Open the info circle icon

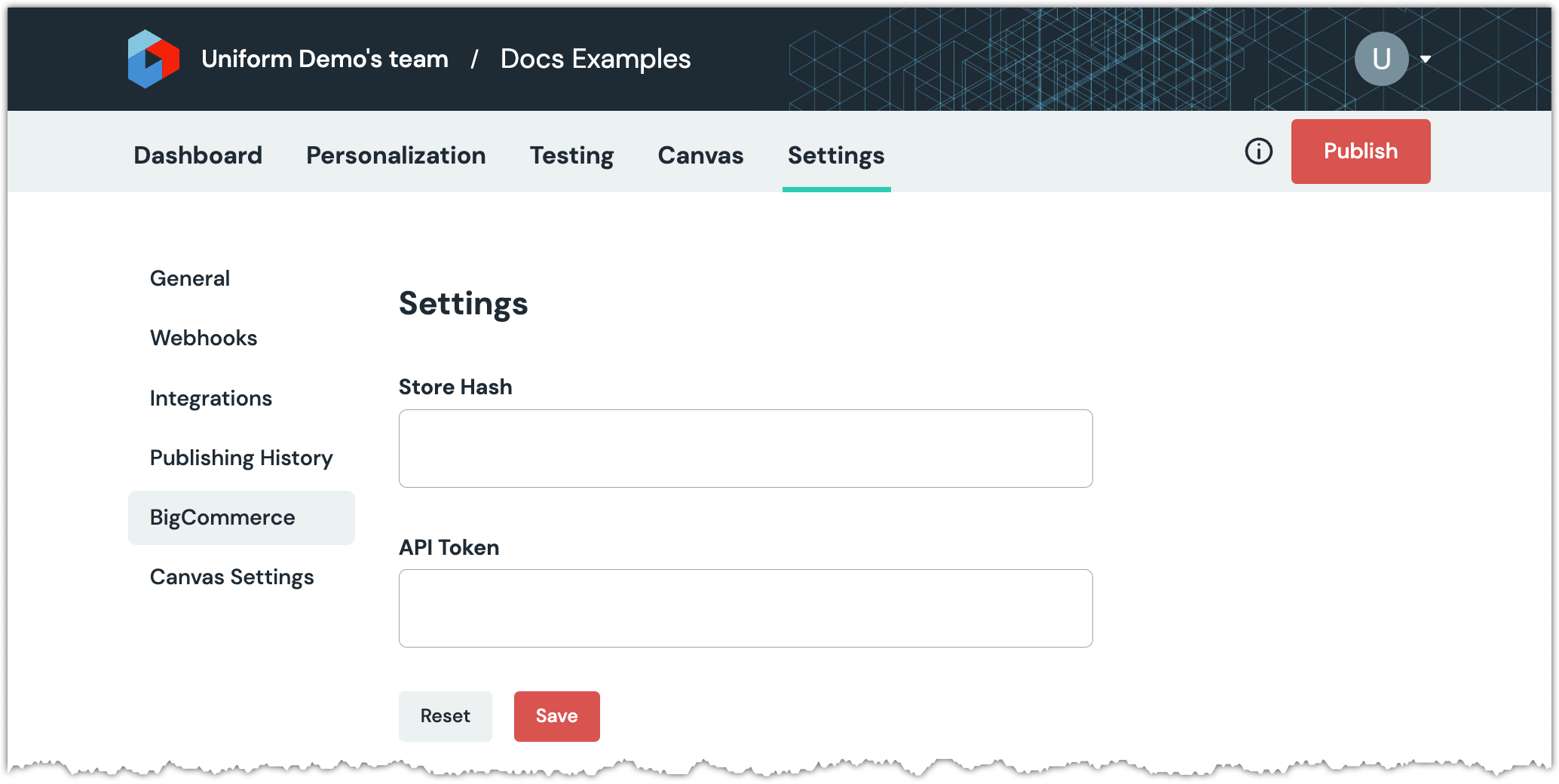[1258, 152]
